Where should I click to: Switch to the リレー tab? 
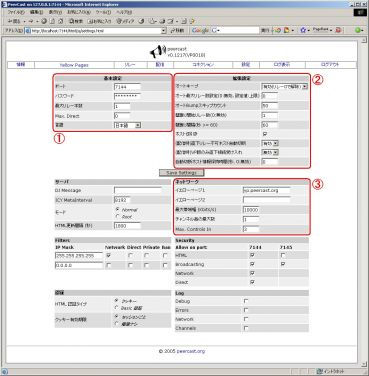pyautogui.click(x=130, y=65)
